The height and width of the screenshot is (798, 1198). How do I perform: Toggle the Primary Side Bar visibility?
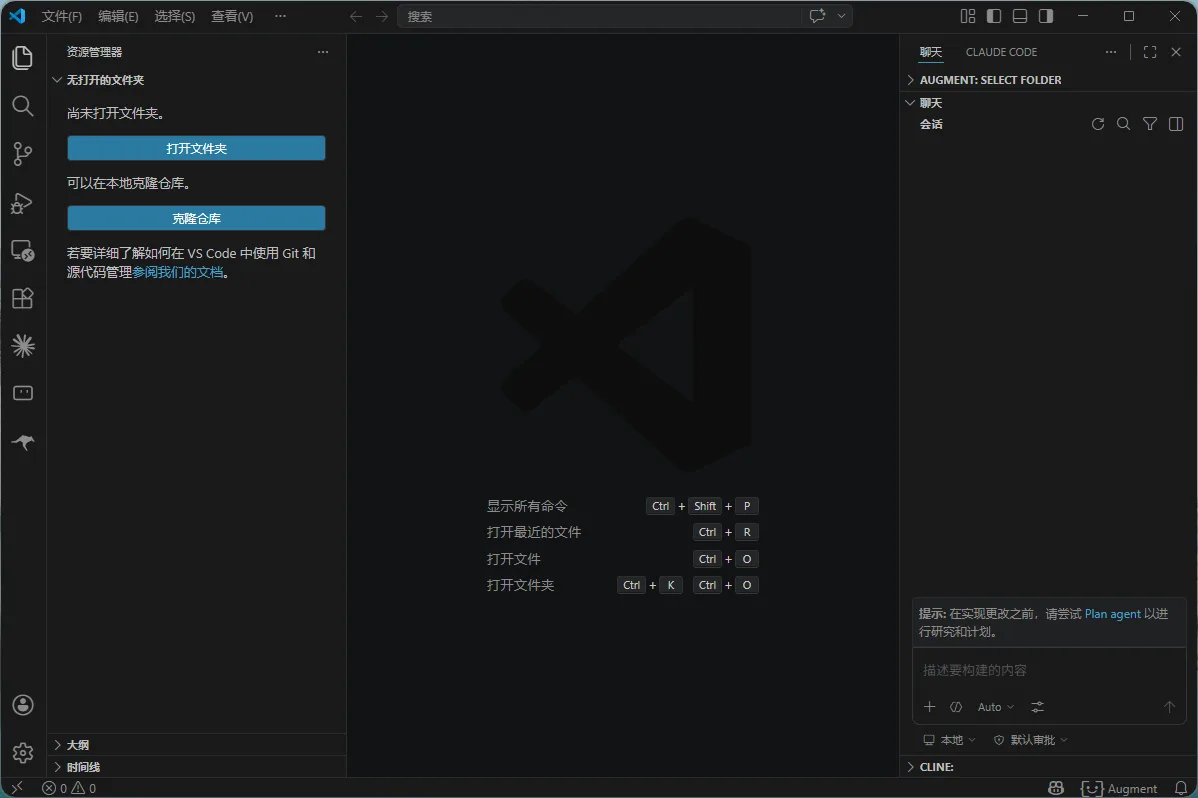994,16
